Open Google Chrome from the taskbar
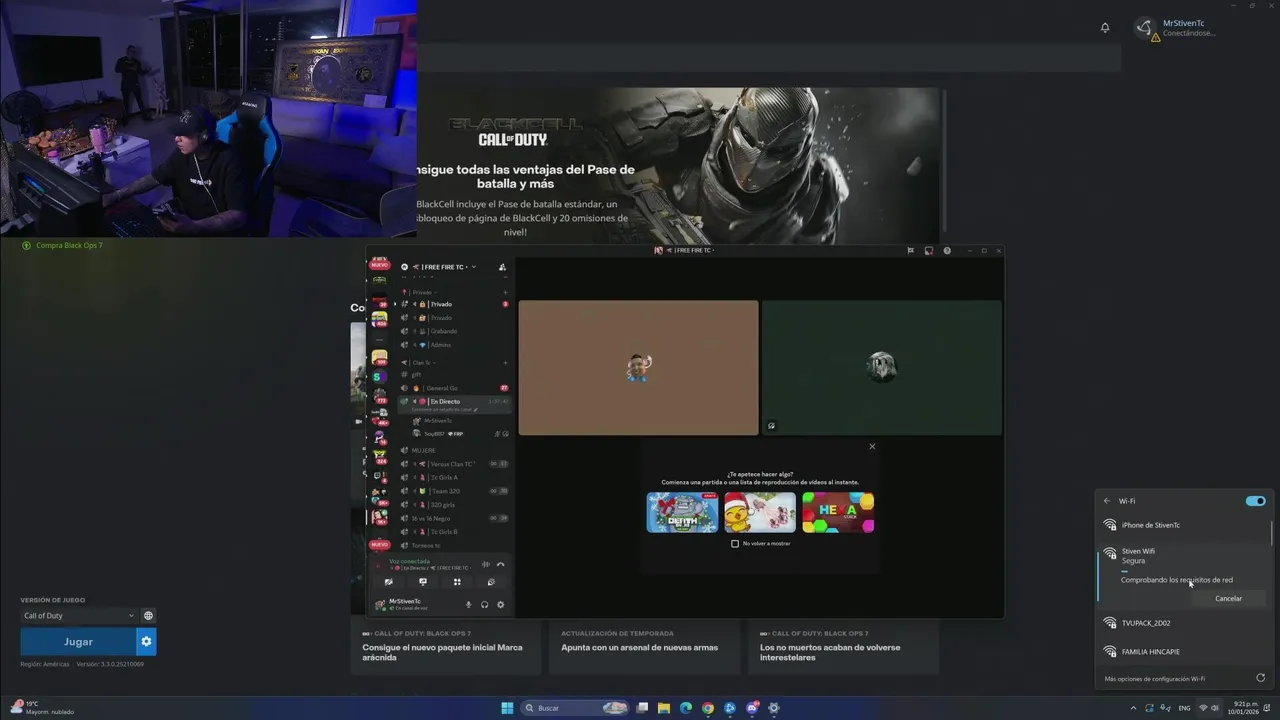This screenshot has width=1280, height=720. click(x=708, y=708)
